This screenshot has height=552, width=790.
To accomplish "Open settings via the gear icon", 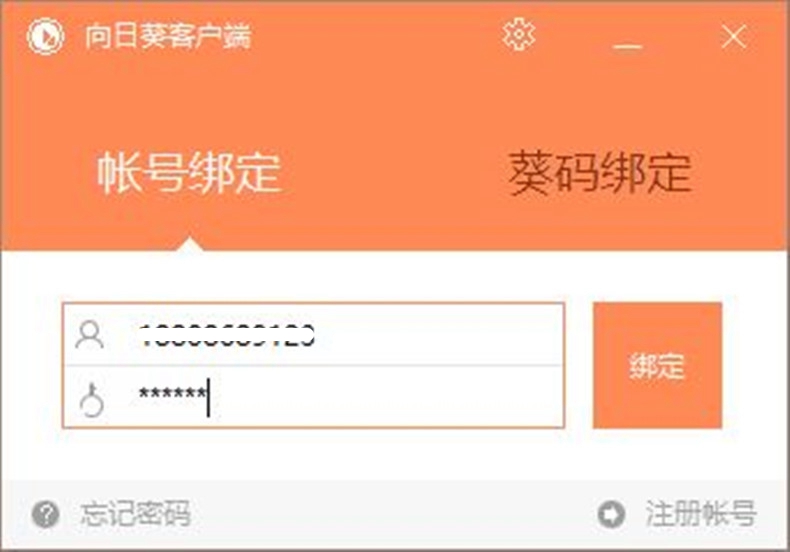I will tap(518, 34).
